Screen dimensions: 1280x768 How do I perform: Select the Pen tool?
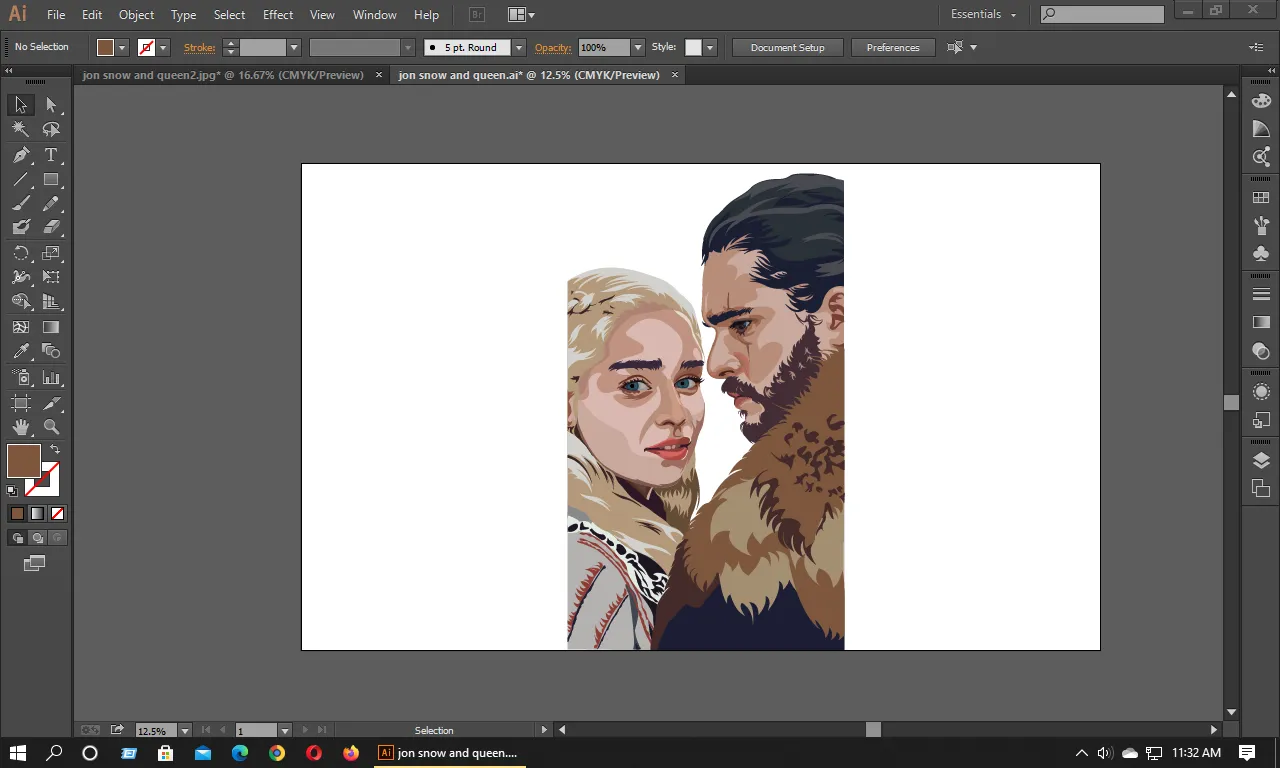click(21, 155)
